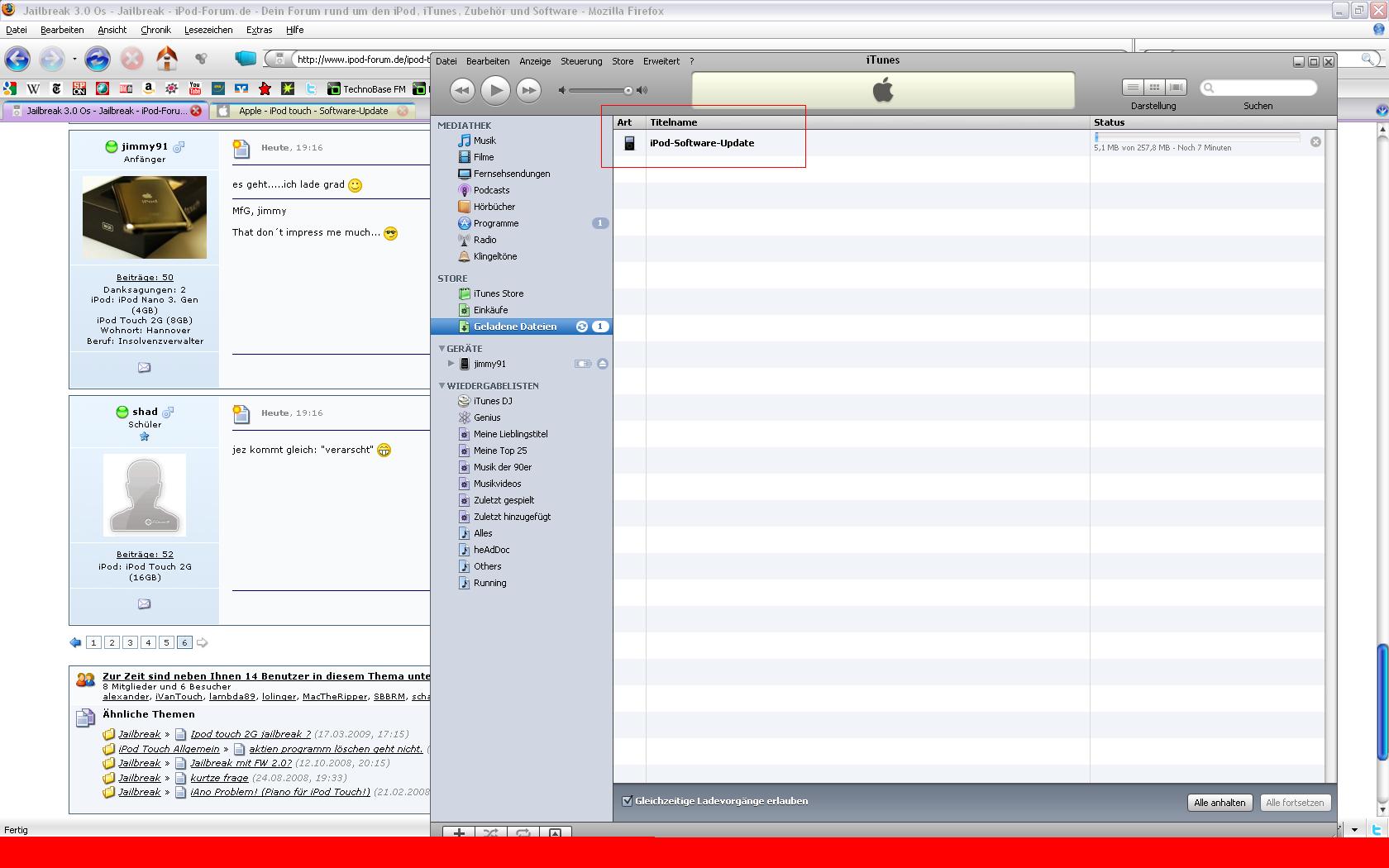The image size is (1389, 868).
Task: Collapse the WIEDERGABELISTEN section
Action: [x=442, y=386]
